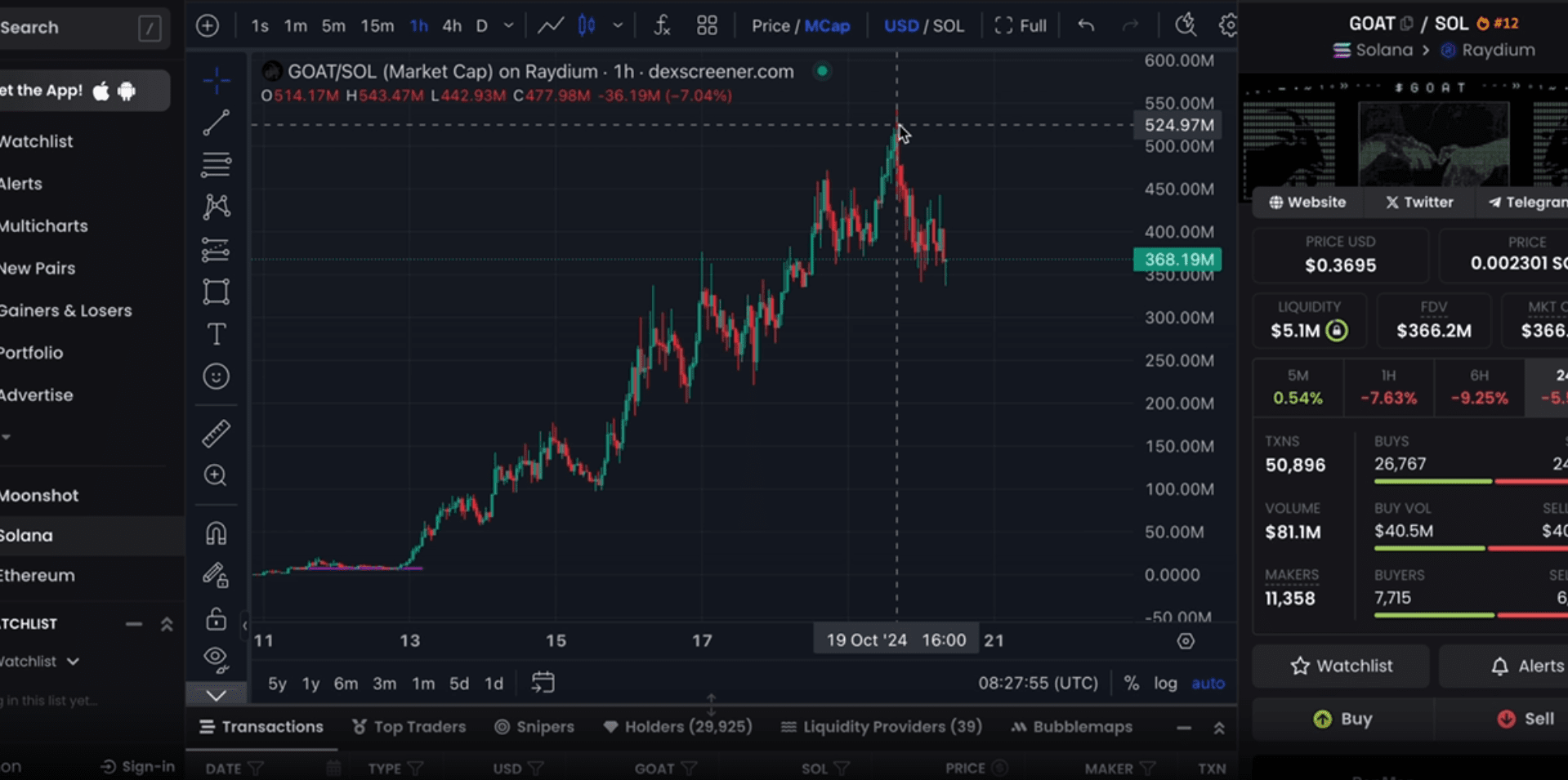Open the quick search icon in toolbar
The image size is (1568, 780).
tap(1185, 26)
